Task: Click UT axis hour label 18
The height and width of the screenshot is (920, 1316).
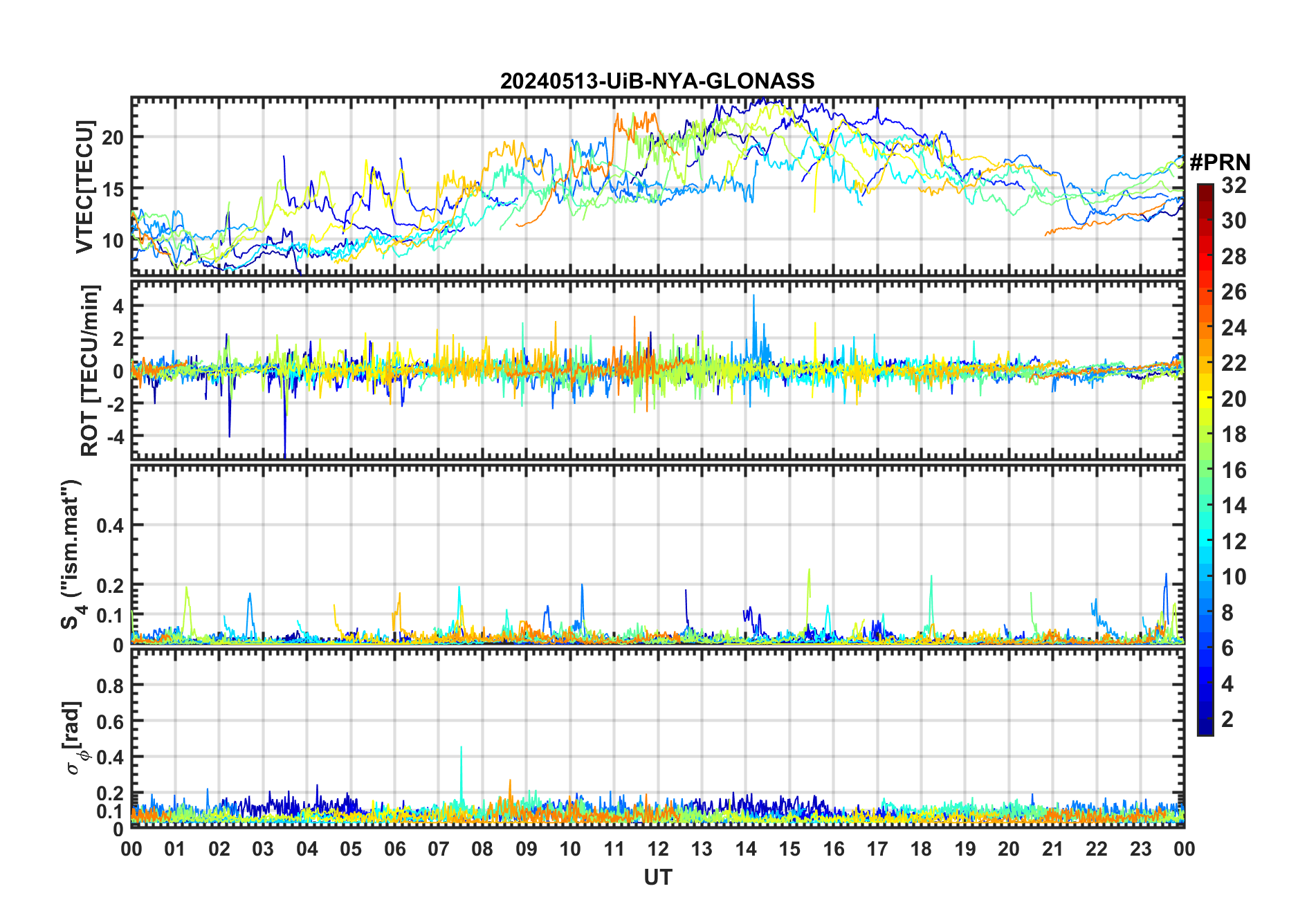Action: point(921,849)
